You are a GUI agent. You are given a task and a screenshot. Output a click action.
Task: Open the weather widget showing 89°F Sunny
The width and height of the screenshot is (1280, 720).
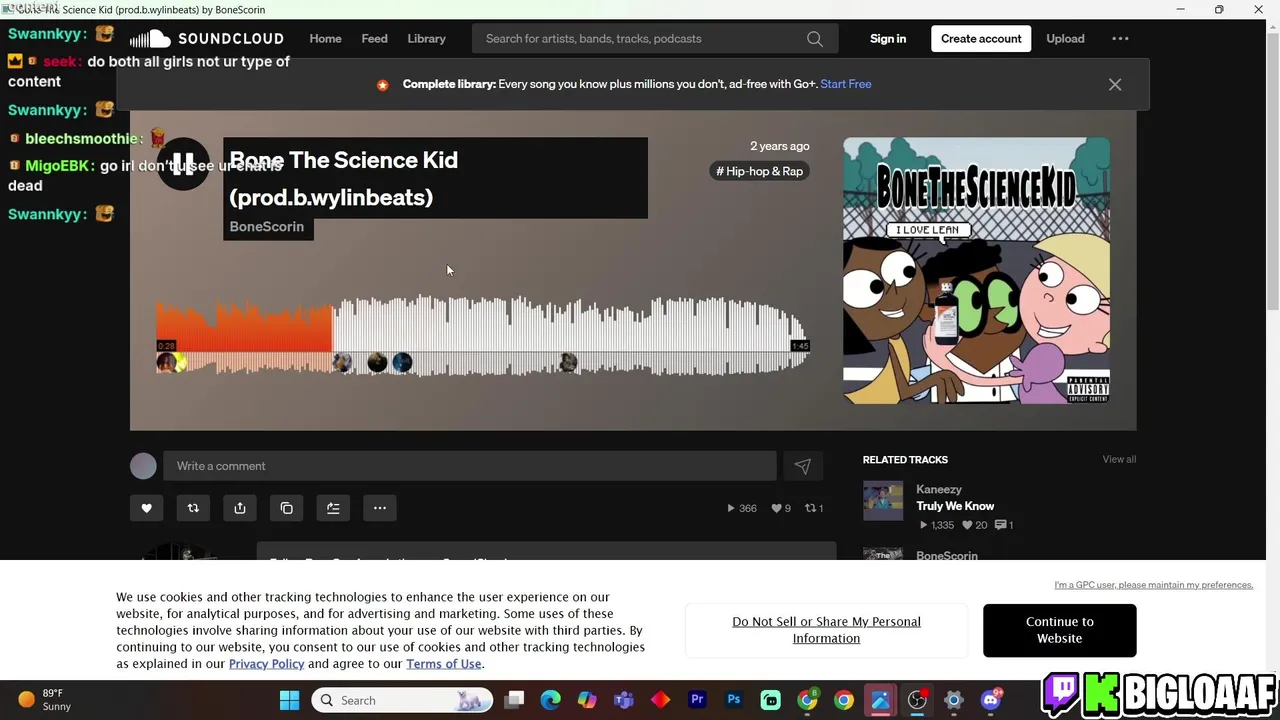45,700
